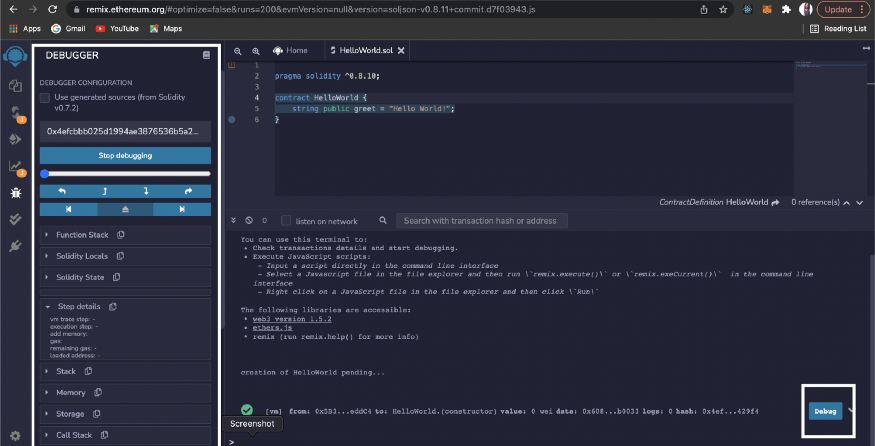Toggle the listen on network checkbox
Image resolution: width=875 pixels, height=446 pixels.
tap(286, 220)
